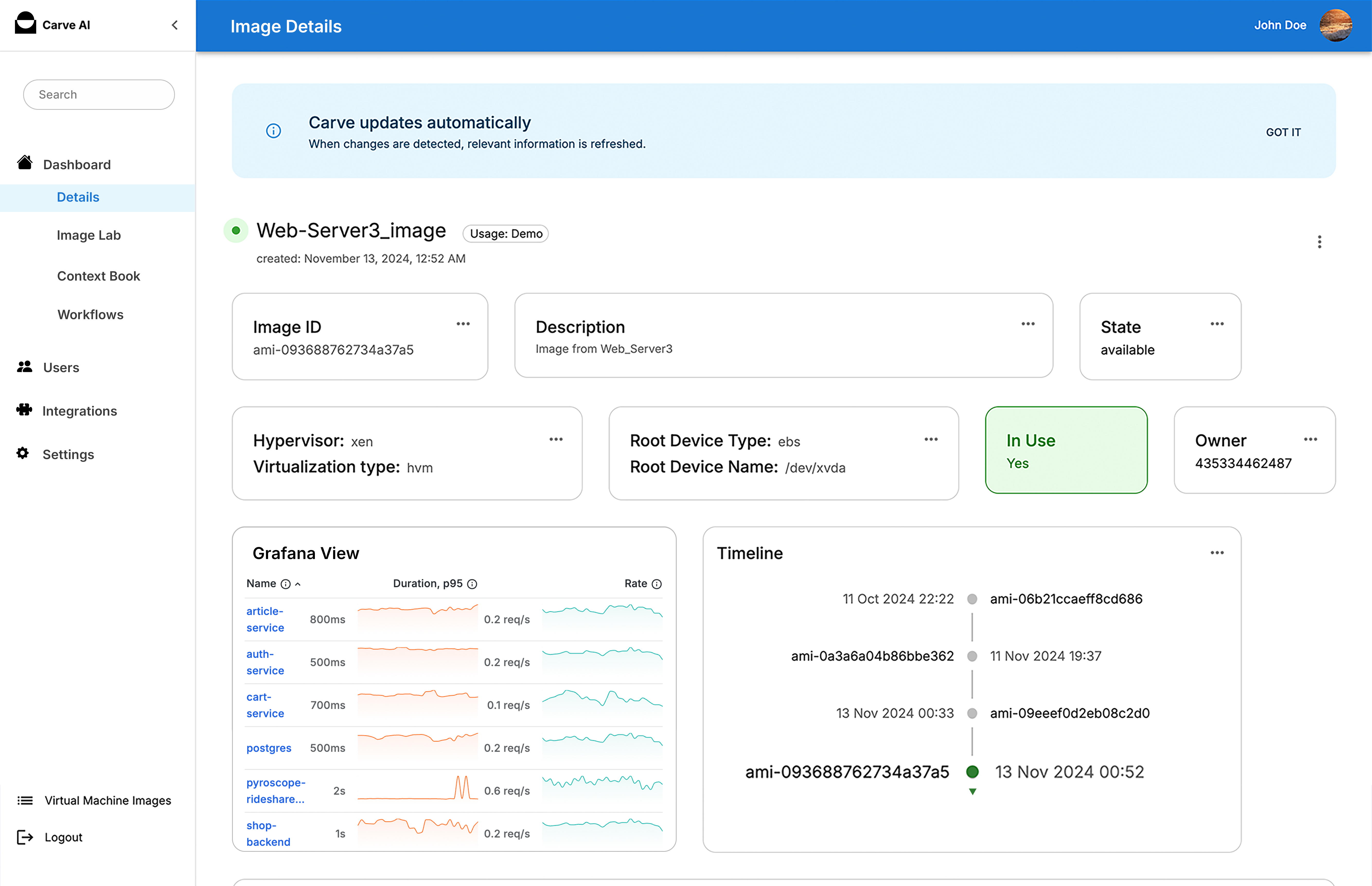This screenshot has width=1372, height=886.
Task: Open John Doe's profile avatar
Action: [x=1335, y=25]
